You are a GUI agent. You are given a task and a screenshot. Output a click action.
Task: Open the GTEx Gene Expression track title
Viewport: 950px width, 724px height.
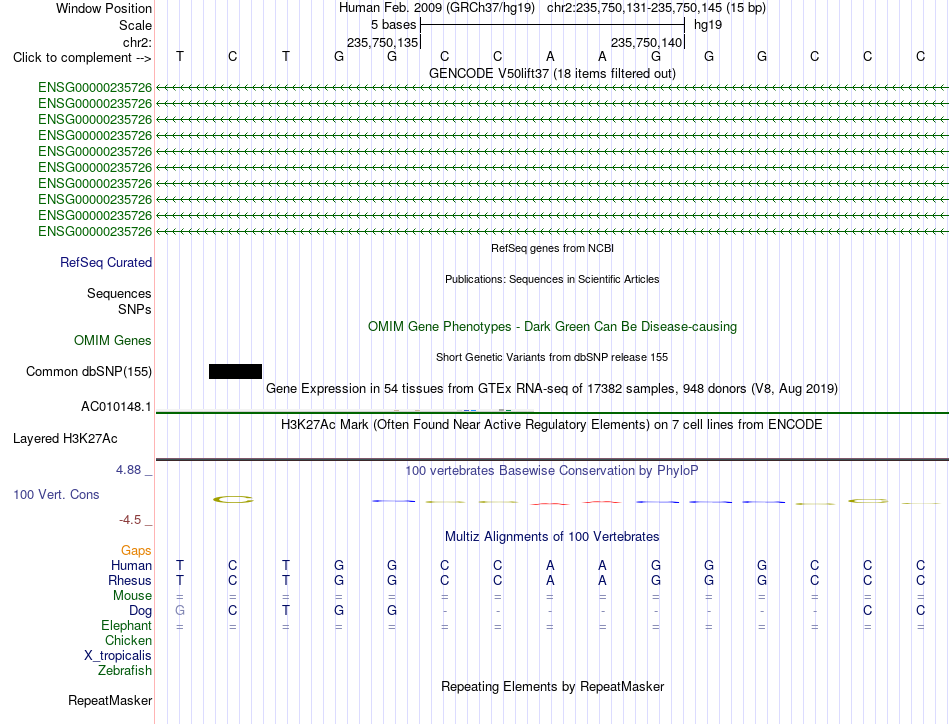[x=552, y=388]
